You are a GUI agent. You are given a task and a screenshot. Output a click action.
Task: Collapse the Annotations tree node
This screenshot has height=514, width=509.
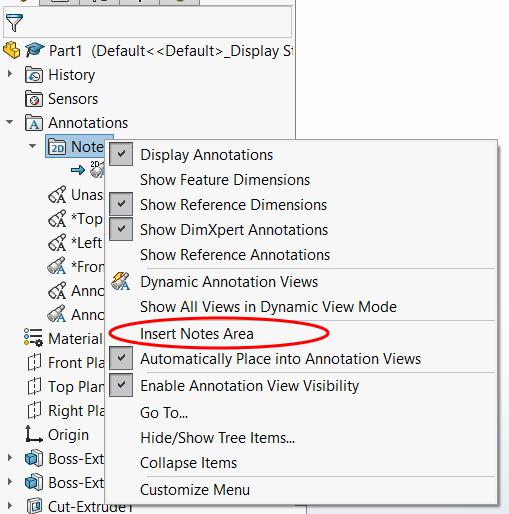10,122
